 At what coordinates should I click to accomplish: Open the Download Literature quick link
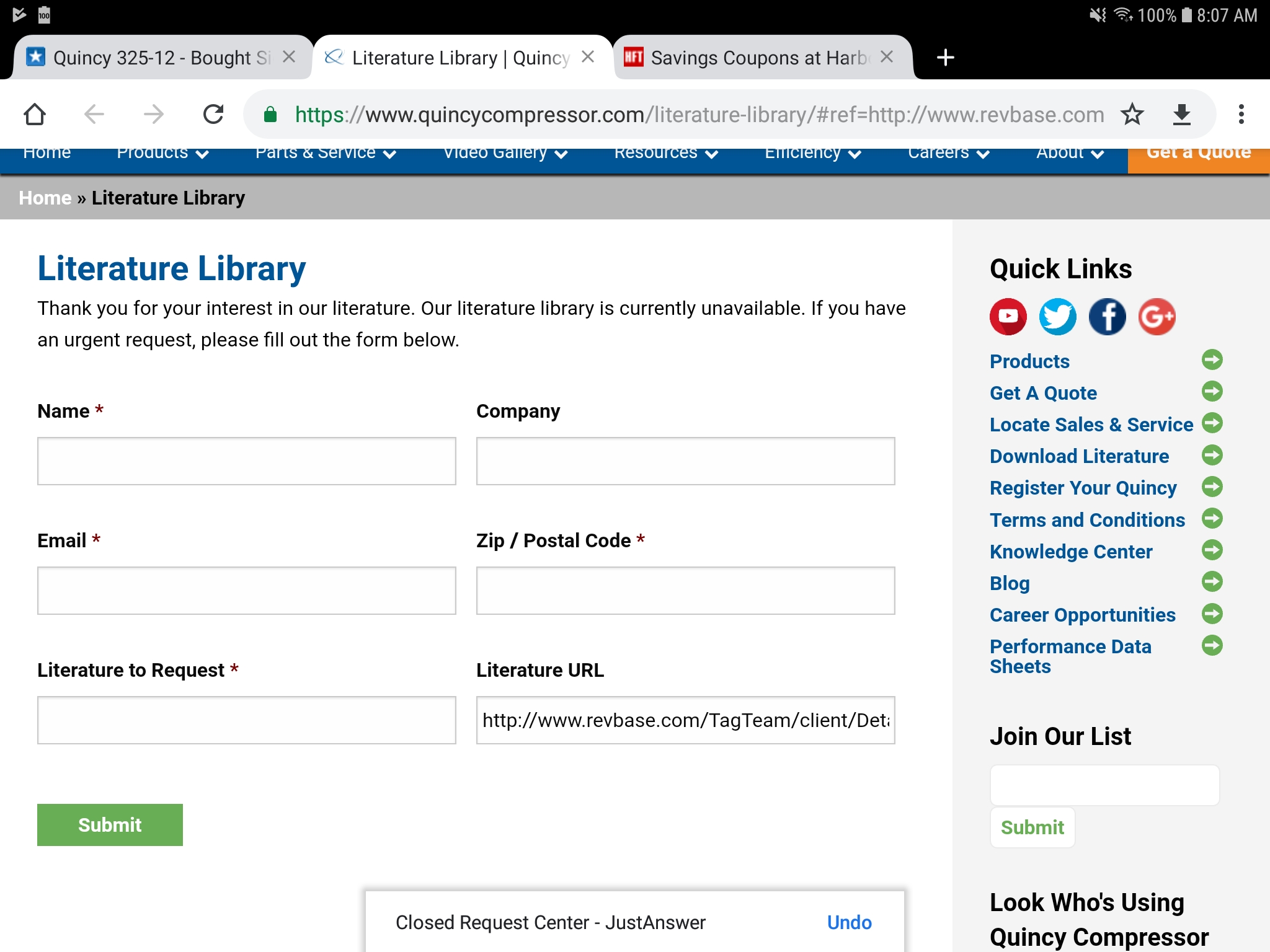tap(1079, 456)
